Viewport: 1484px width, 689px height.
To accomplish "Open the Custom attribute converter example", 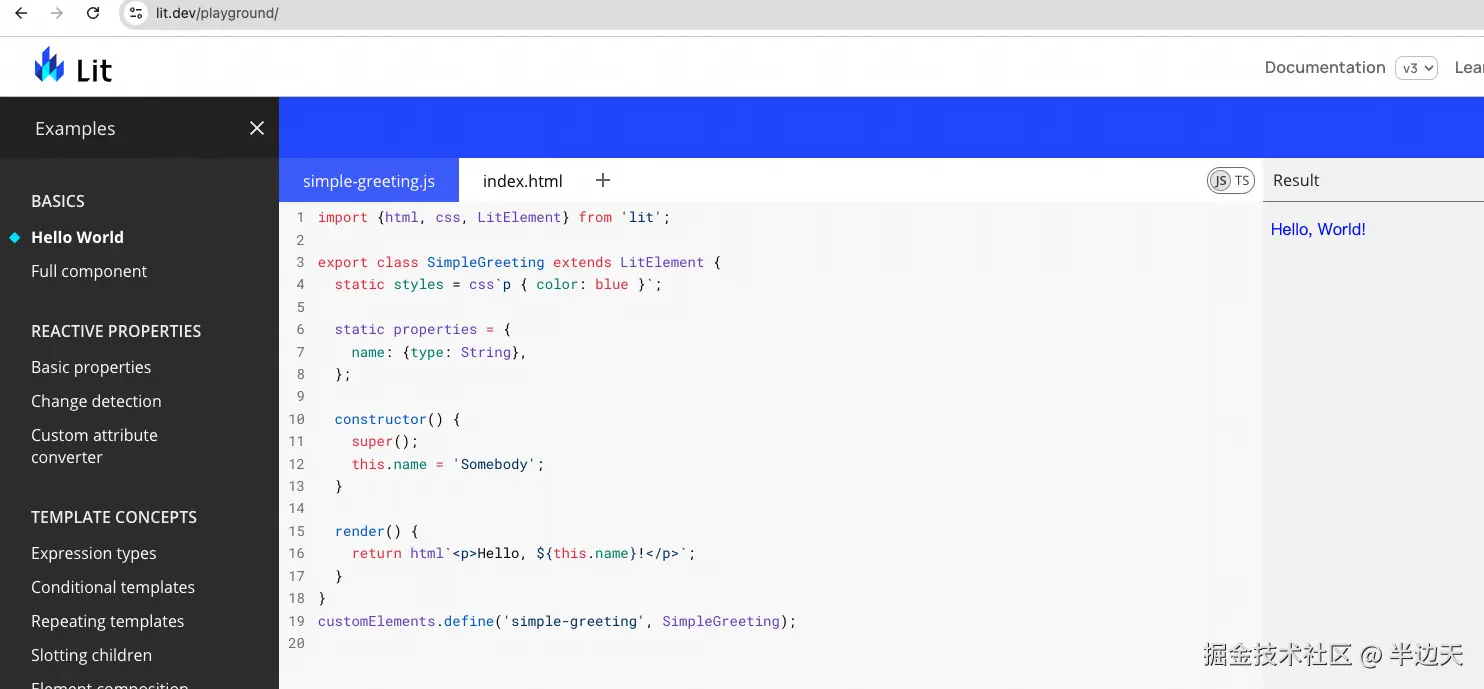I will click(94, 446).
